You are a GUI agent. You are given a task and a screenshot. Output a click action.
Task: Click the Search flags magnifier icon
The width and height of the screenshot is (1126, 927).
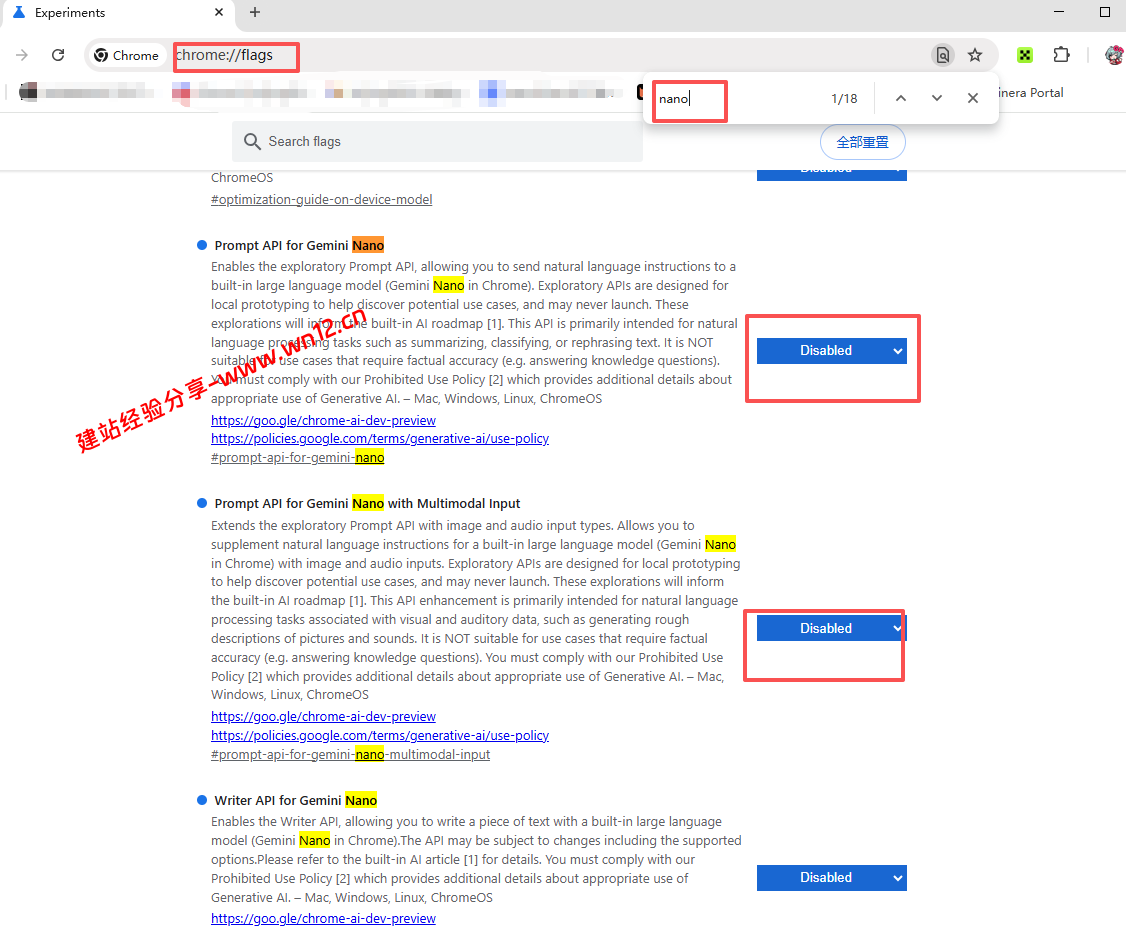(252, 141)
